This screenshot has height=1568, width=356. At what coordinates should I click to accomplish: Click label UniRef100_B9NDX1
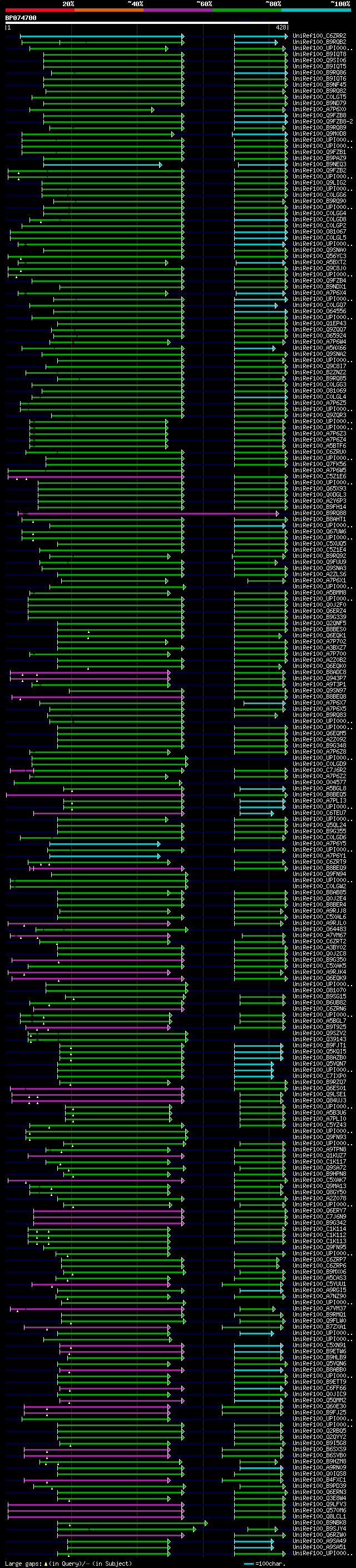tap(319, 286)
